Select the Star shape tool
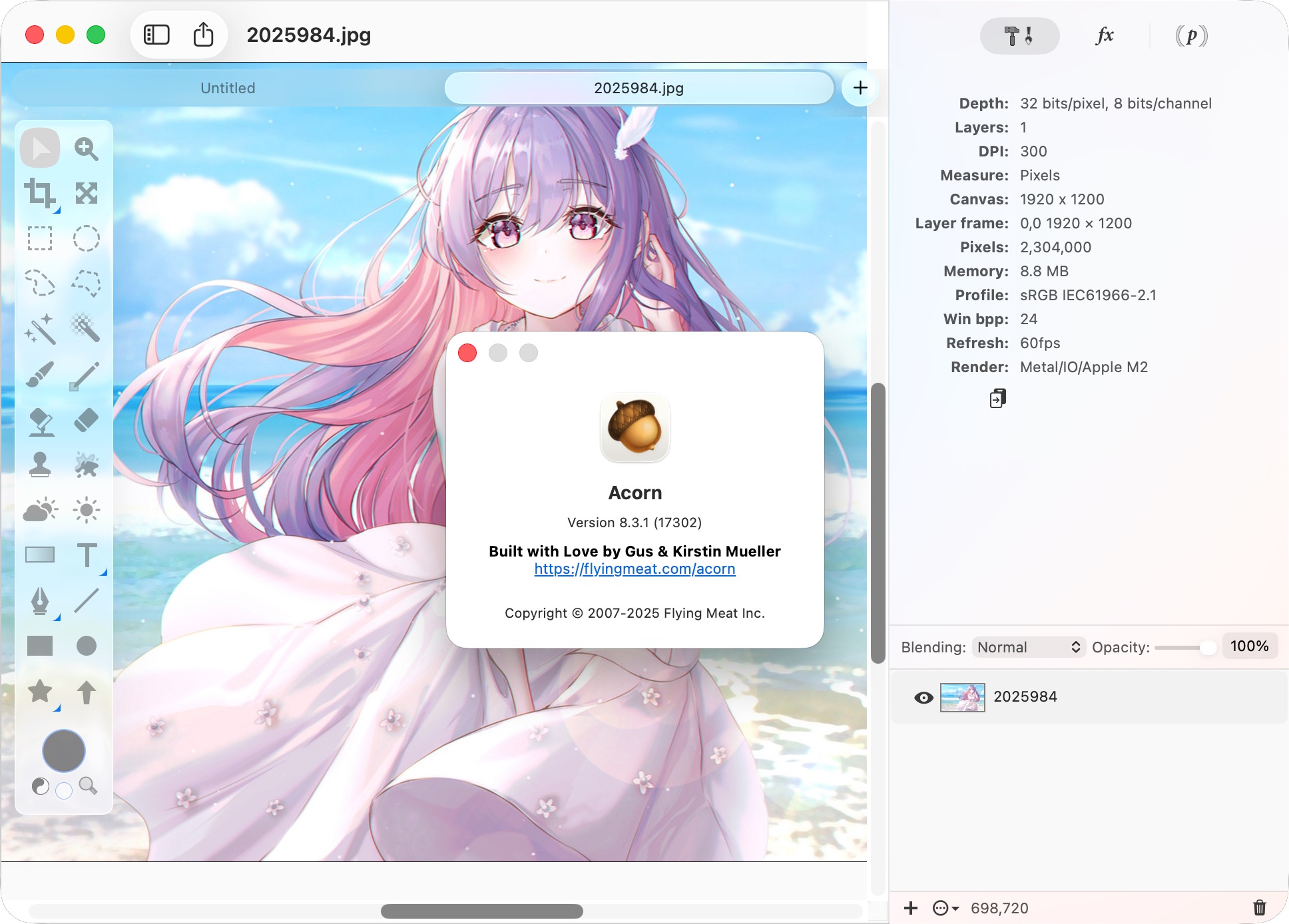The image size is (1289, 924). [x=39, y=691]
